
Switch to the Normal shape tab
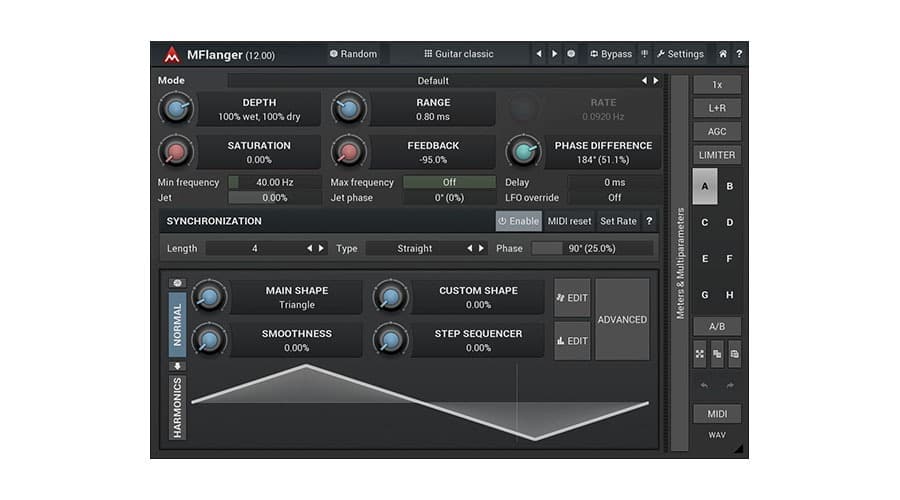[x=177, y=324]
